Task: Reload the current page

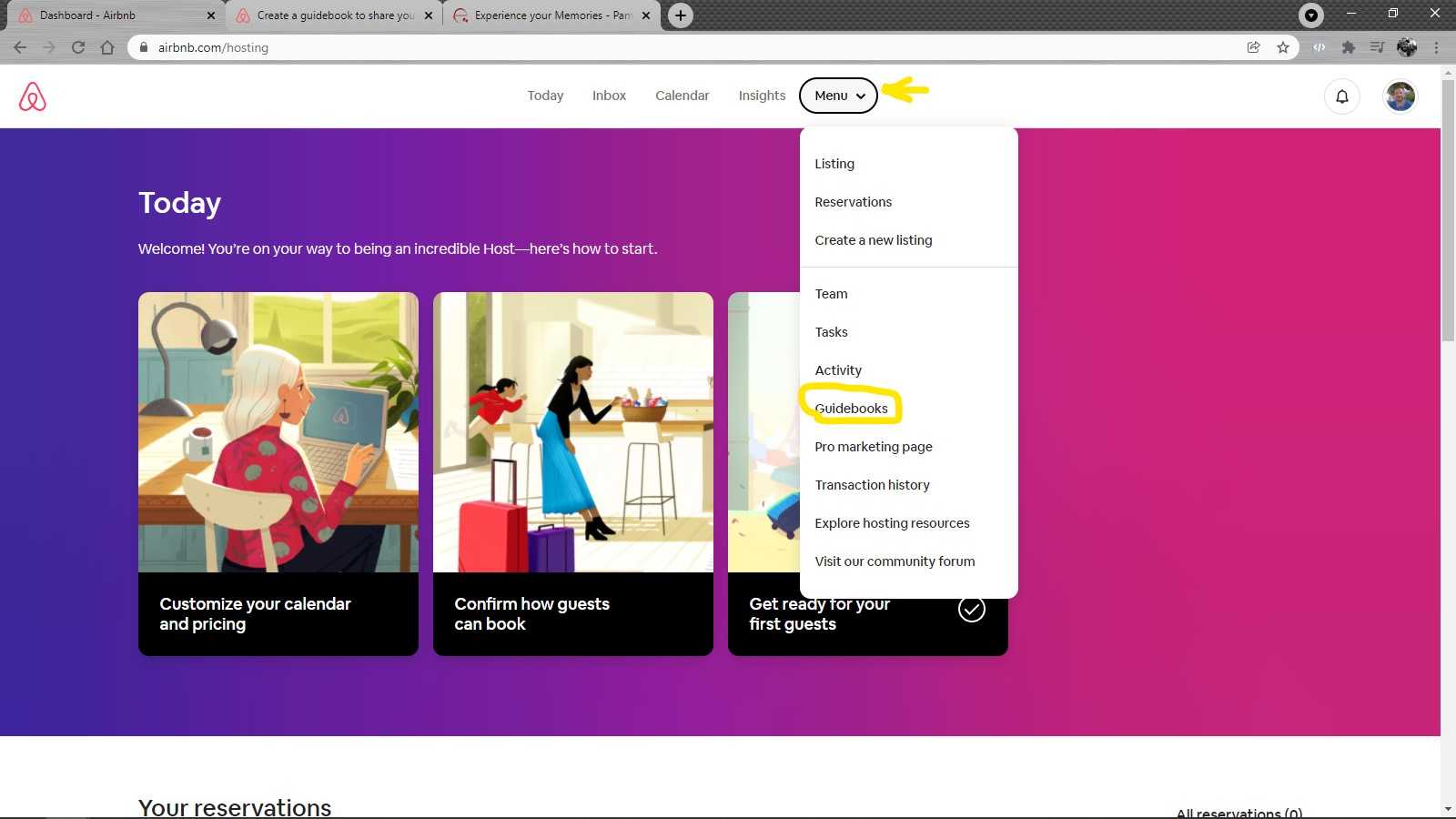Action: [80, 47]
